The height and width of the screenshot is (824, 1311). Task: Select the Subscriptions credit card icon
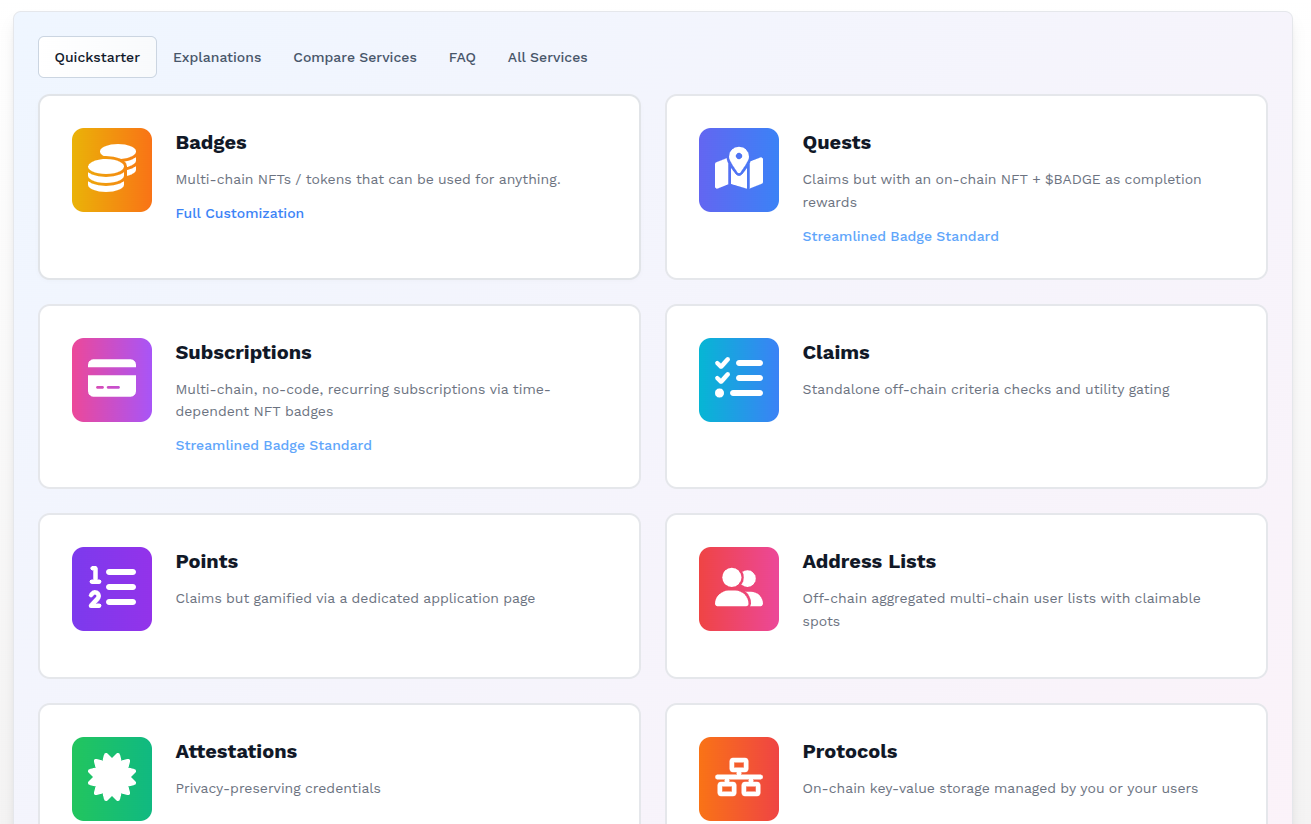112,380
